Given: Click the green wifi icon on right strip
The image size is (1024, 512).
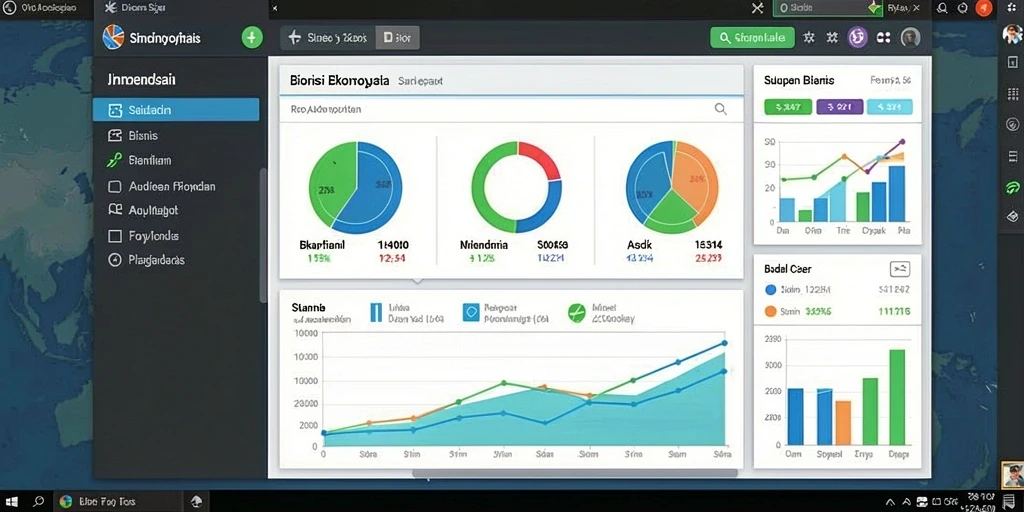Looking at the screenshot, I should pos(1012,187).
